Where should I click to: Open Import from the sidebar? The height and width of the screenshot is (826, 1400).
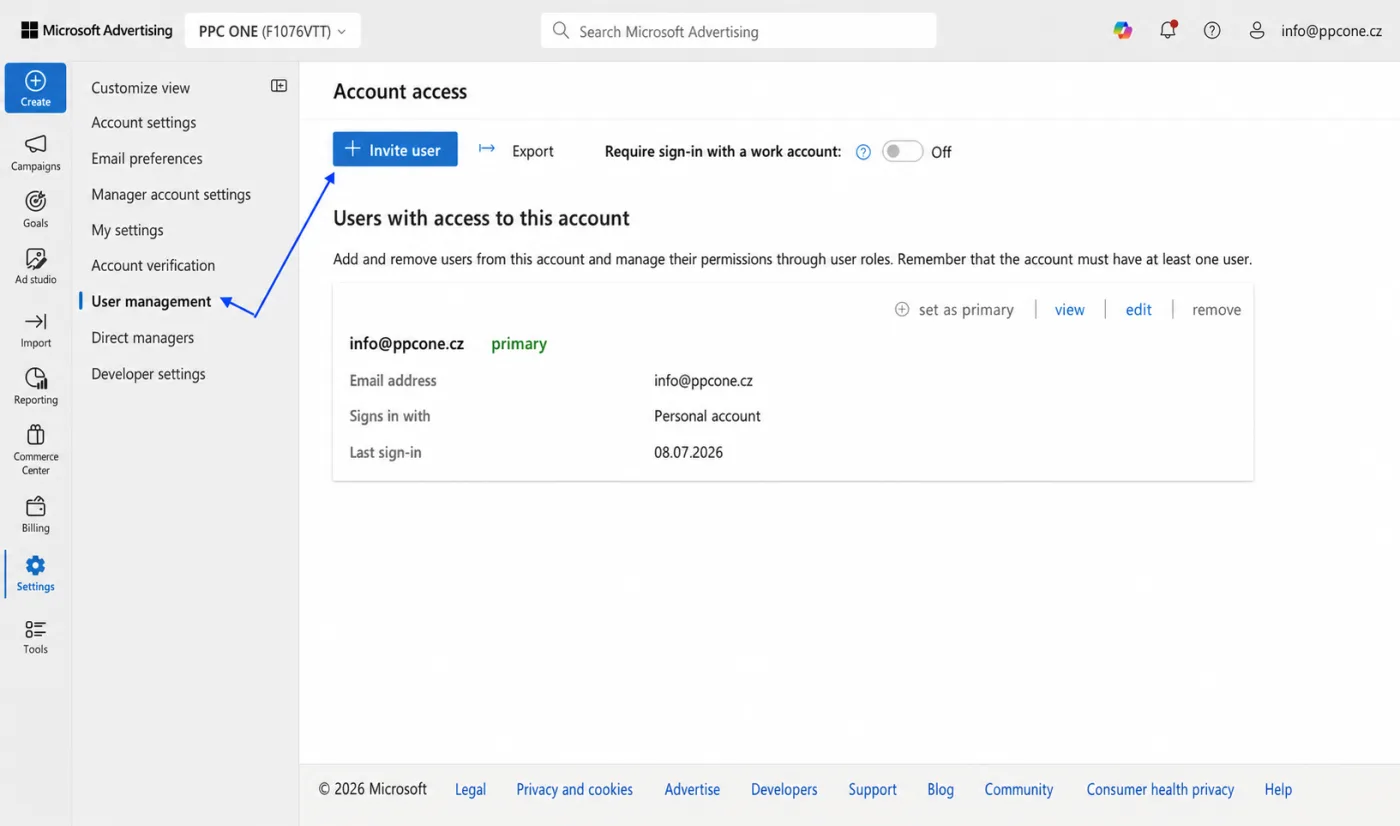click(35, 330)
